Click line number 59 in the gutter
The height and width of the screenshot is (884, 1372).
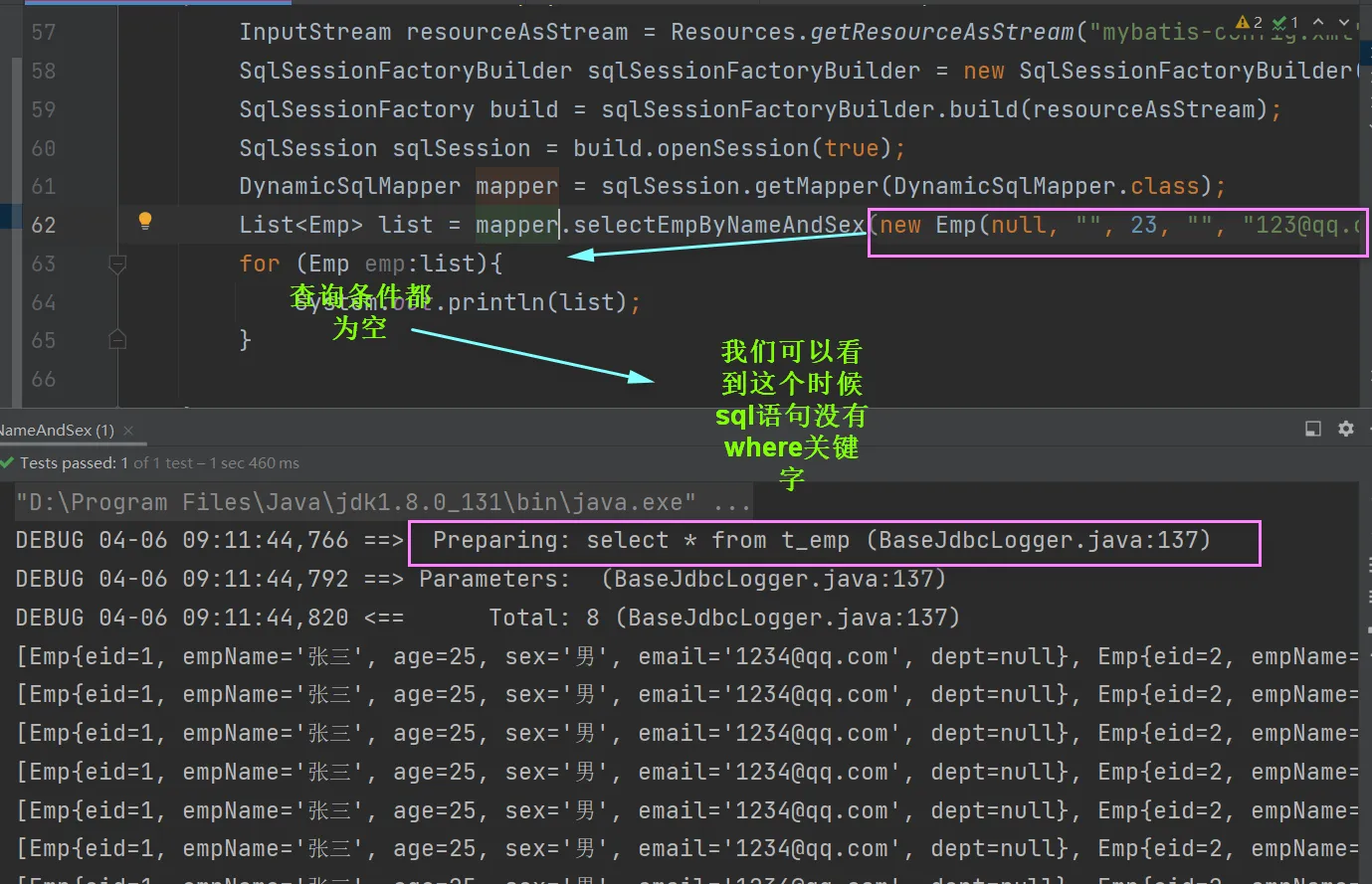coord(44,109)
